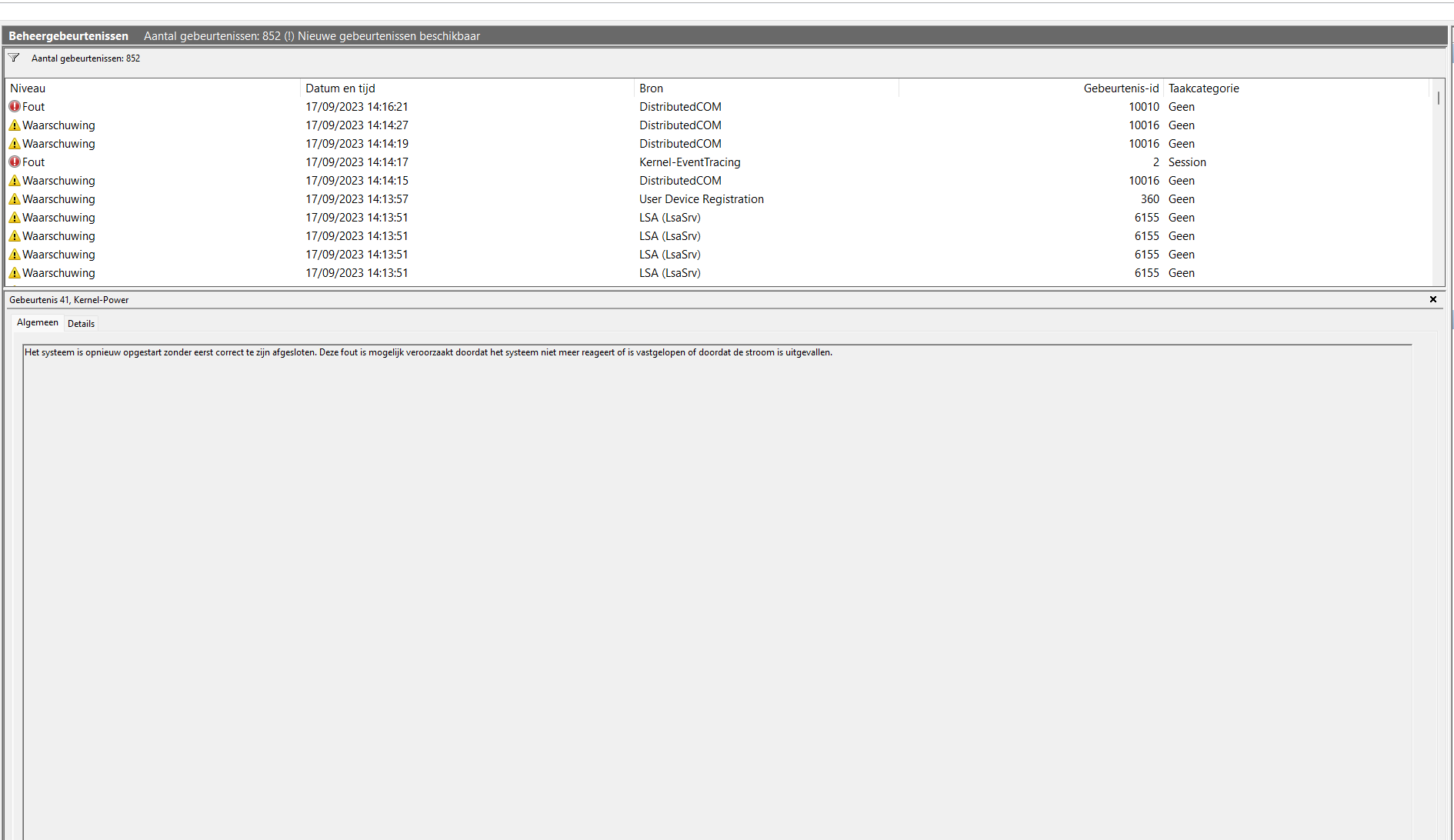Screen dimensions: 1454x840
Task: Click the Aantal gebeurtenissen: 852 filter label
Action: (x=85, y=58)
